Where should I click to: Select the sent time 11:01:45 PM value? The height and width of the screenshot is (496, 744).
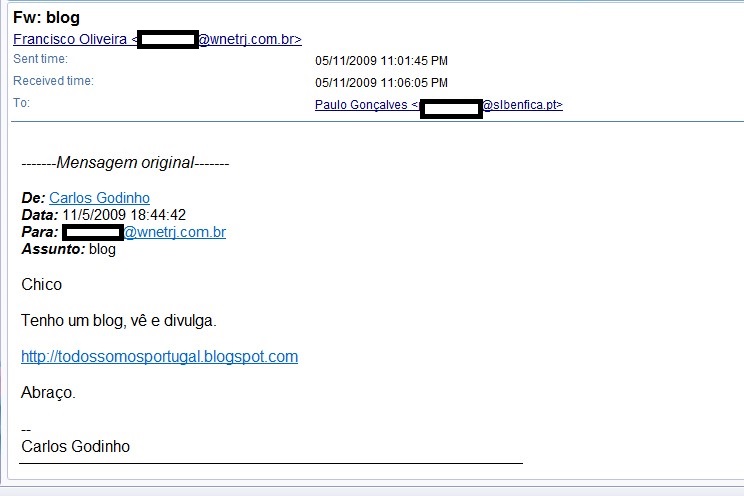381,60
